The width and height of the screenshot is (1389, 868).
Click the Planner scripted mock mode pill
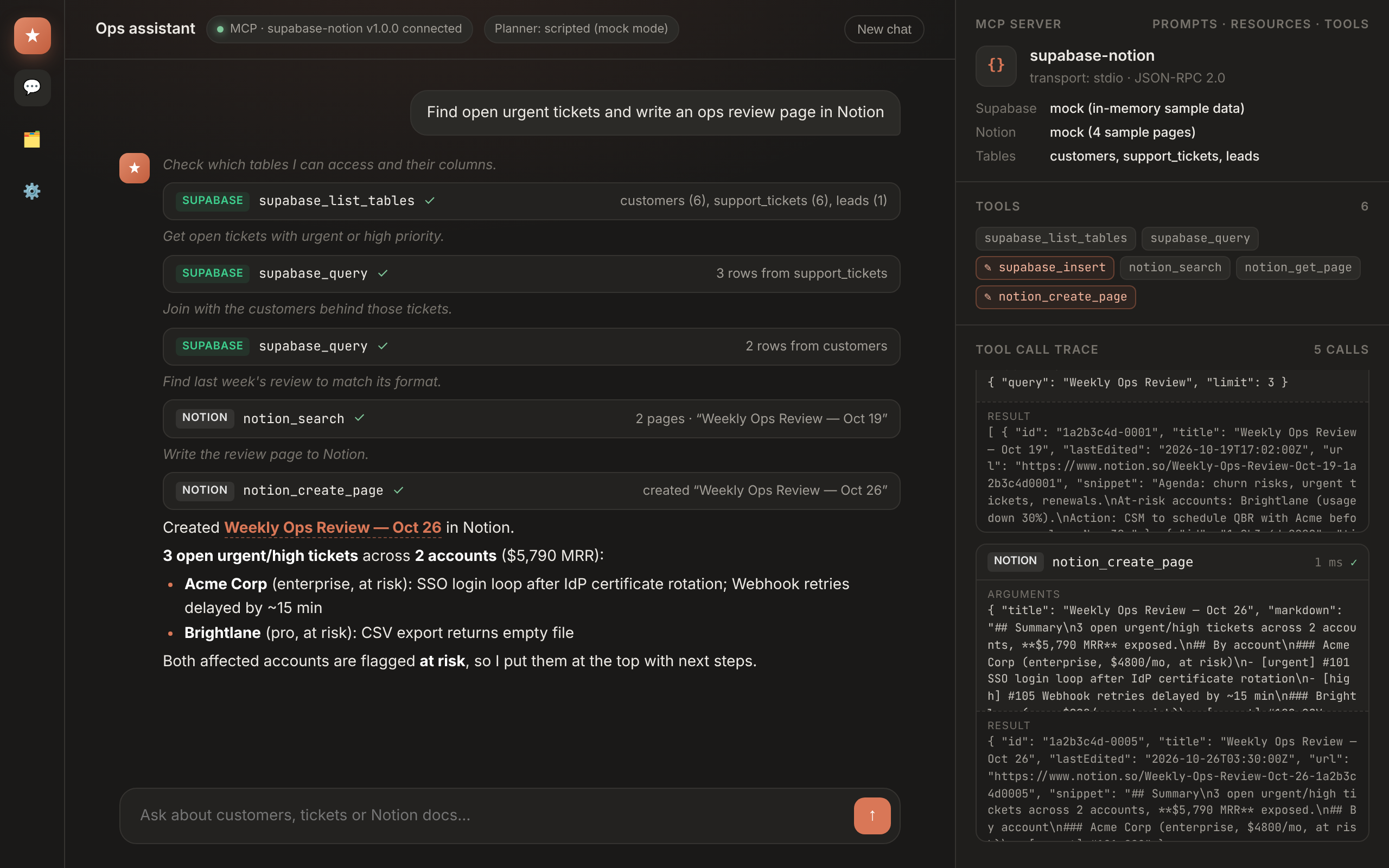point(581,29)
